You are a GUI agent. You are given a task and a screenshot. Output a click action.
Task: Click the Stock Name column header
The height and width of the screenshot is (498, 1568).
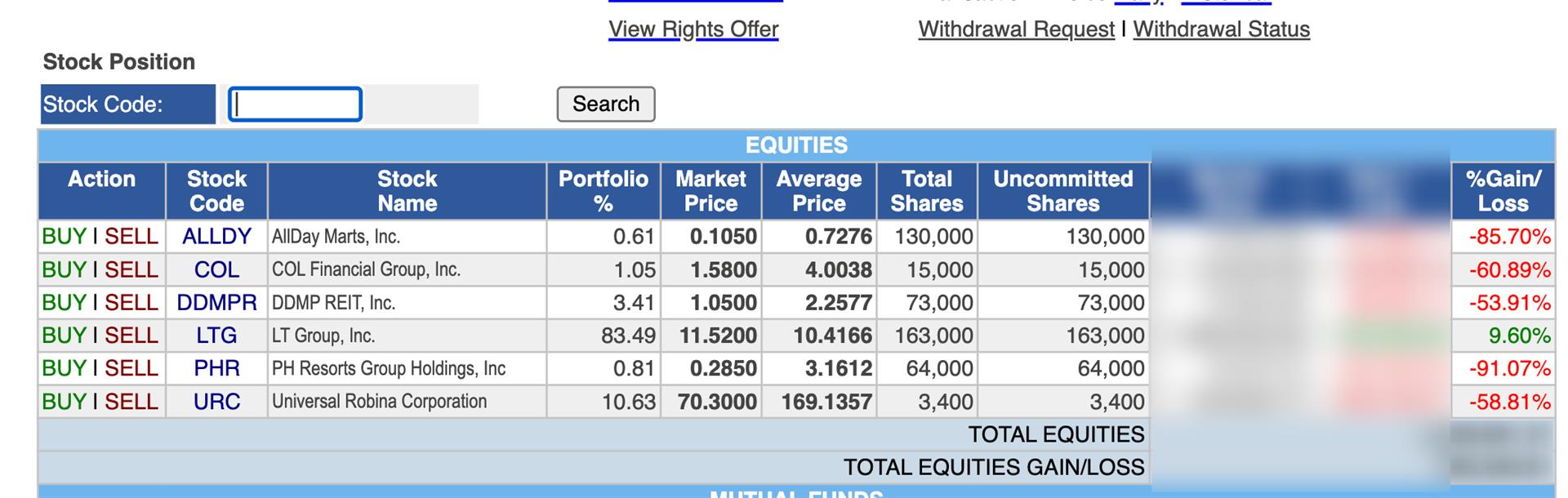pos(407,191)
